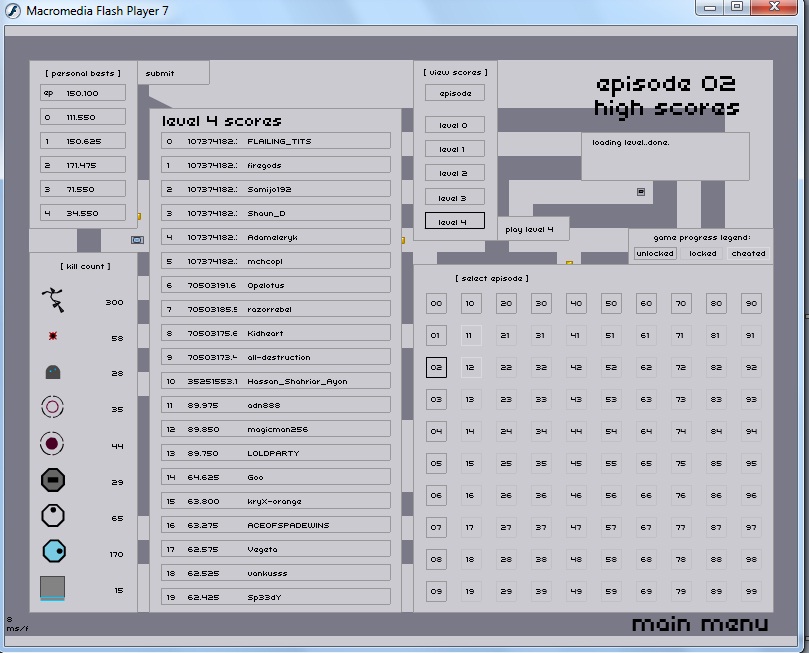Image resolution: width=809 pixels, height=653 pixels.
Task: Click the small red mine icon
Action: (53, 337)
